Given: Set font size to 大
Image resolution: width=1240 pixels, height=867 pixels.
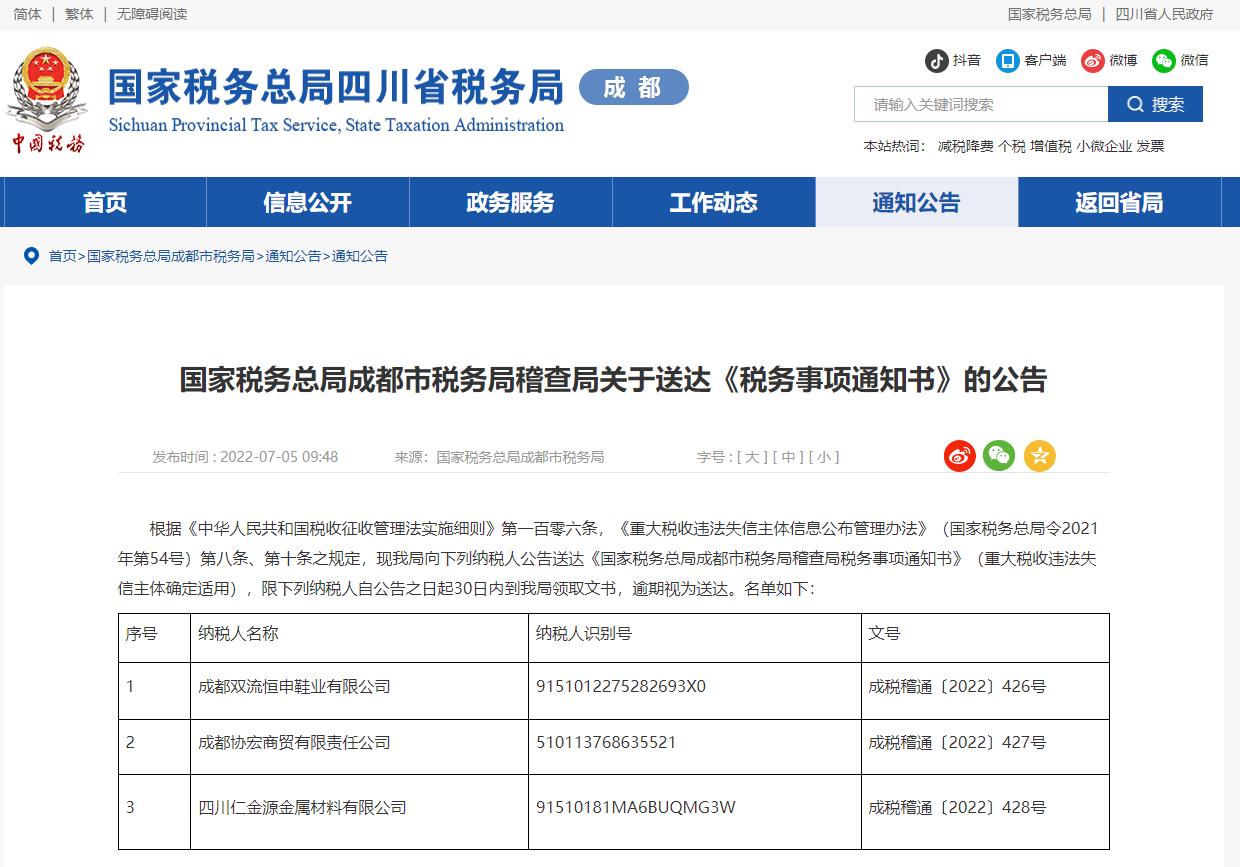Looking at the screenshot, I should pos(752,457).
